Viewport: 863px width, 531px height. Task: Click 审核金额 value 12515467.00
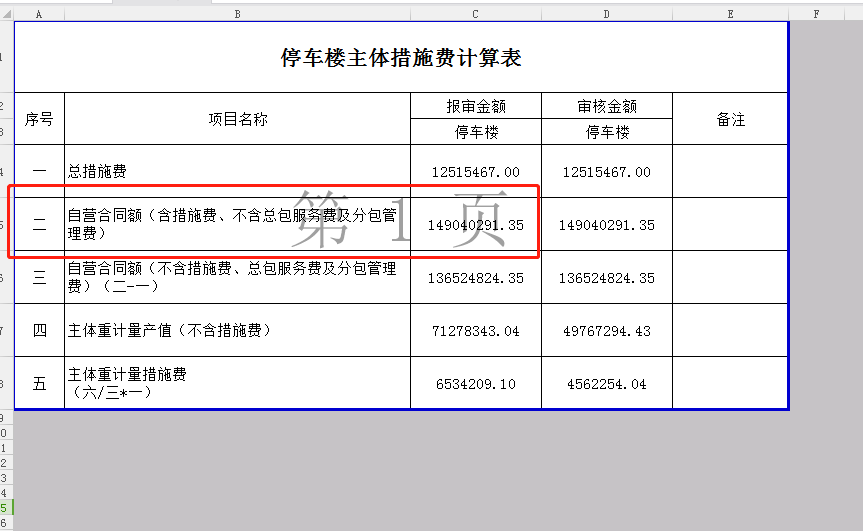(x=607, y=171)
